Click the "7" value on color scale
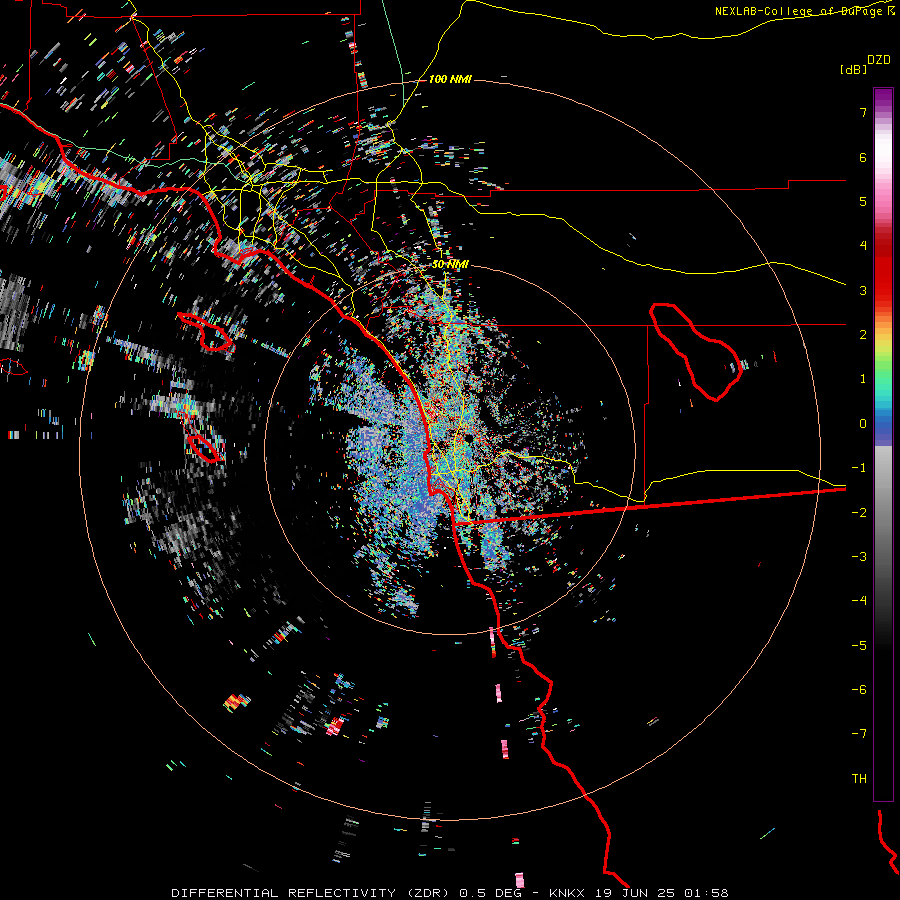The image size is (900, 900). pyautogui.click(x=863, y=112)
